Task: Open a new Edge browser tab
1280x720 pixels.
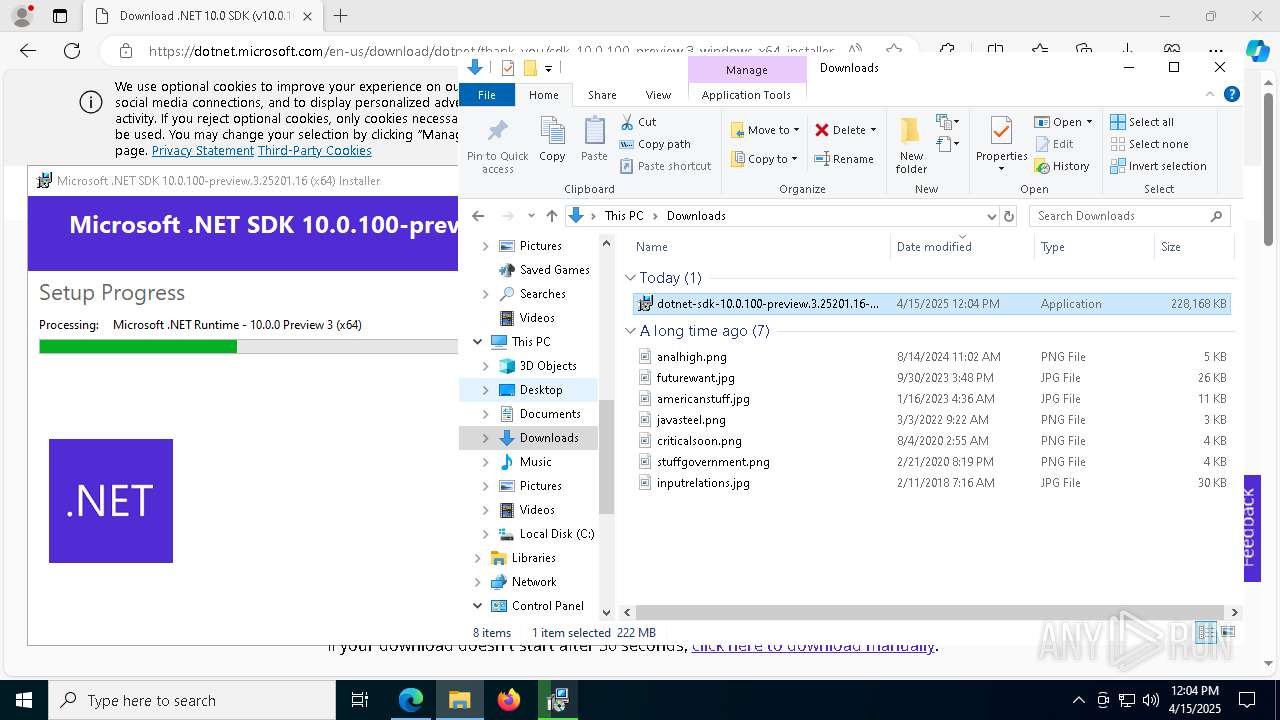Action: pos(340,16)
